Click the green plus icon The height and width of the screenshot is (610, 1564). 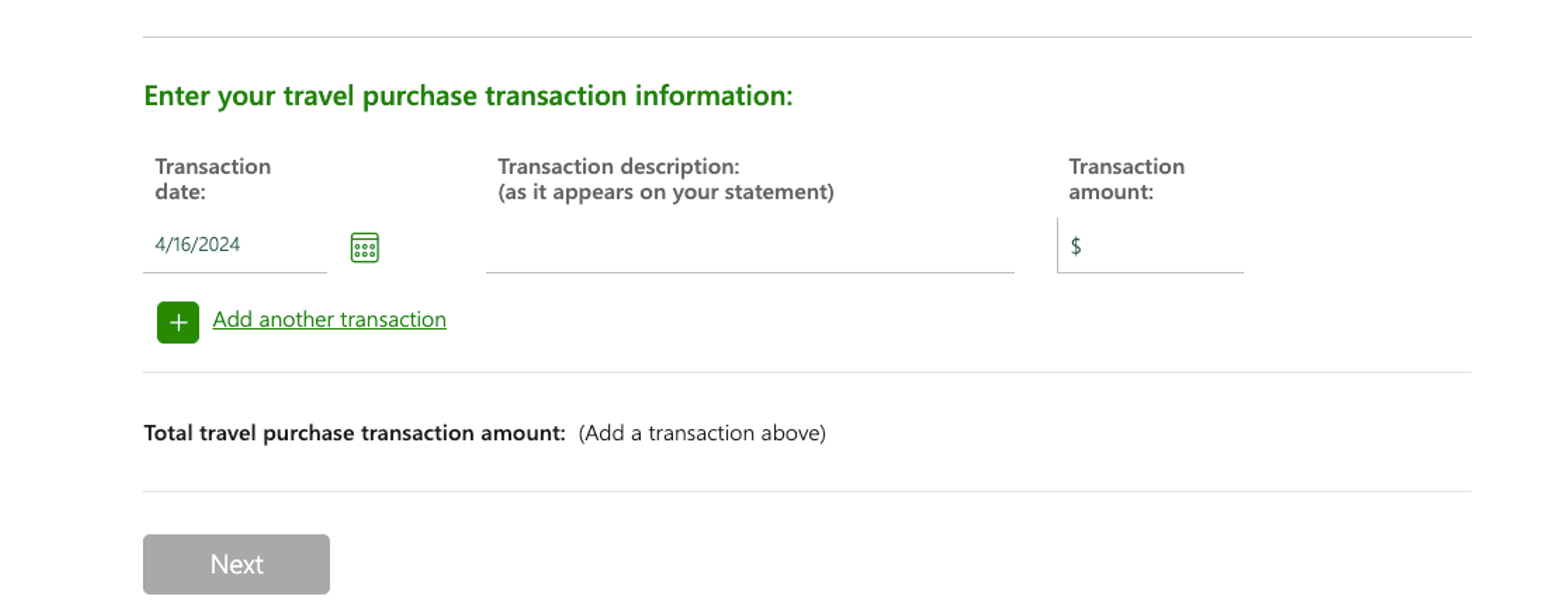coord(178,322)
